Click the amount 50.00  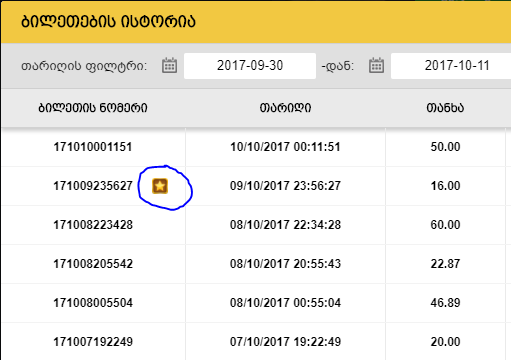(445, 147)
